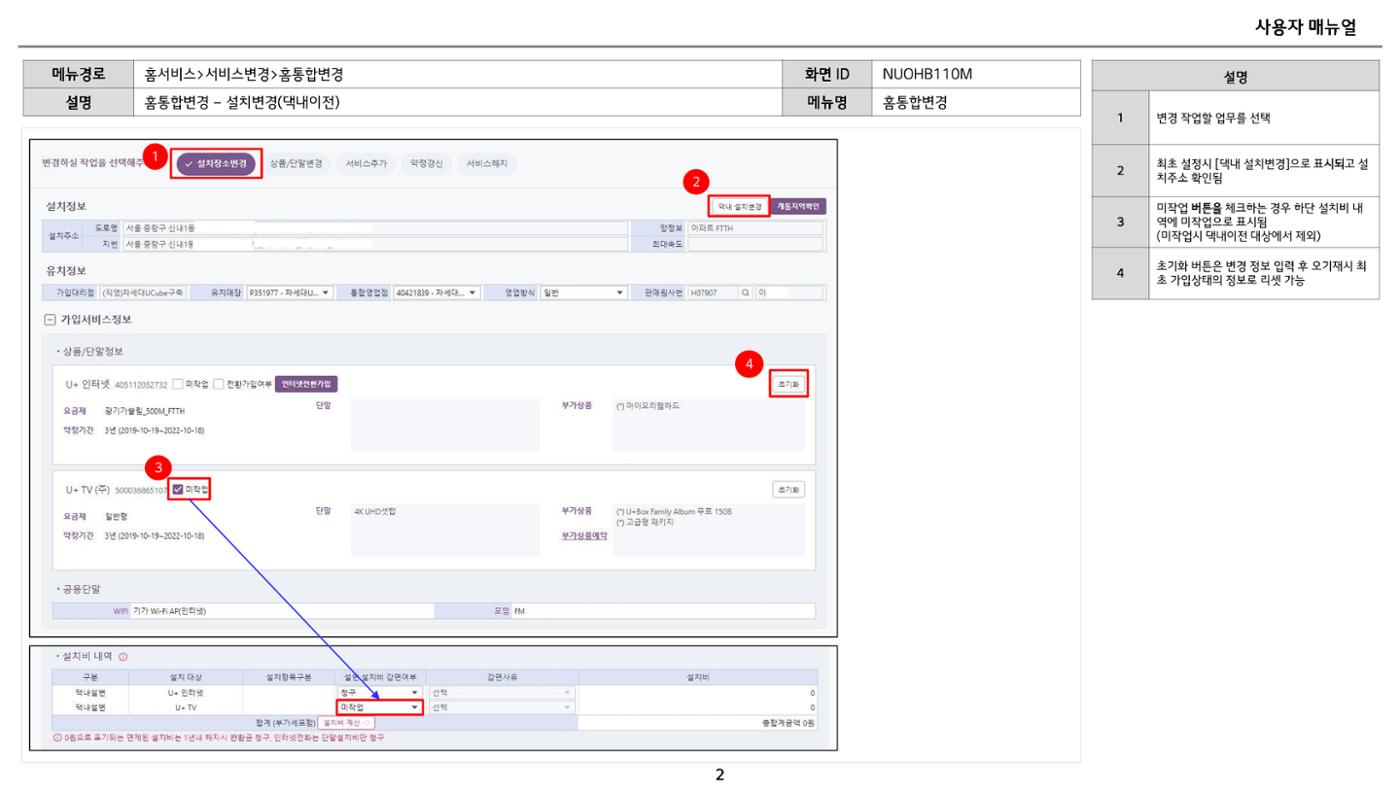1400x788 pixels.
Task: Open the 미작업 dropdown in U+ TV row
Action: [x=378, y=706]
